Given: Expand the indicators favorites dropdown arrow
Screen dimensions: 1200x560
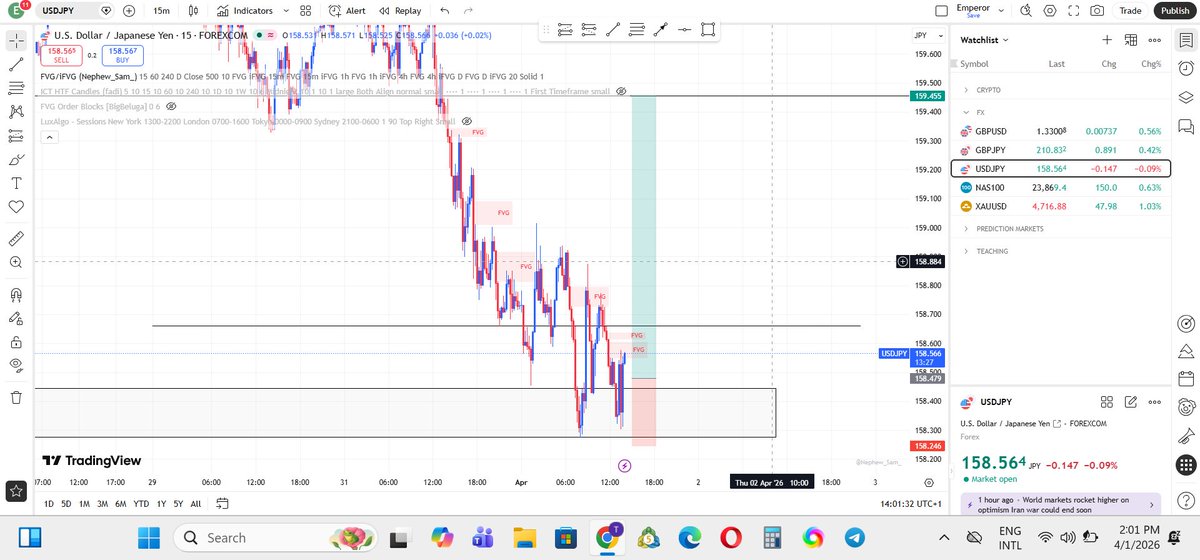Looking at the screenshot, I should coord(284,11).
